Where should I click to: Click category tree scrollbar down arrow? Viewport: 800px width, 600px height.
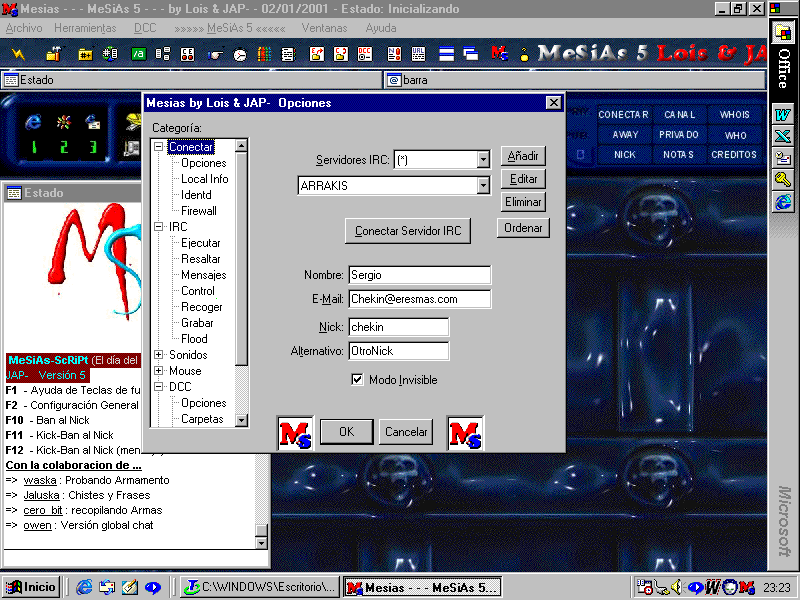[x=241, y=420]
